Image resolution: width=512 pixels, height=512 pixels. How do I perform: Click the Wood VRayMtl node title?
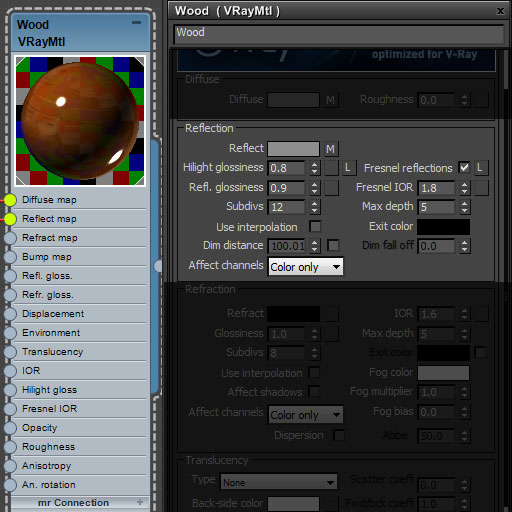(41, 33)
